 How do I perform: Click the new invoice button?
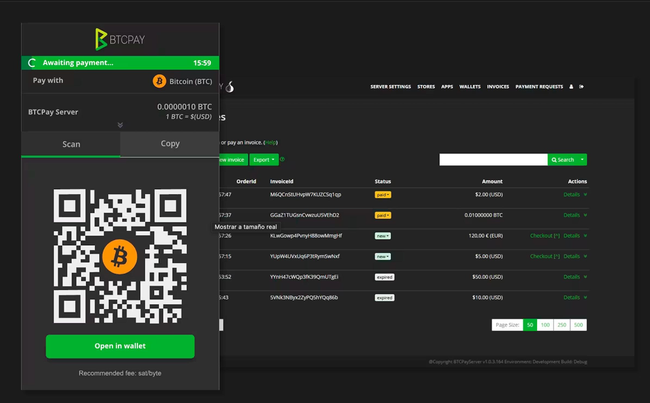click(233, 160)
